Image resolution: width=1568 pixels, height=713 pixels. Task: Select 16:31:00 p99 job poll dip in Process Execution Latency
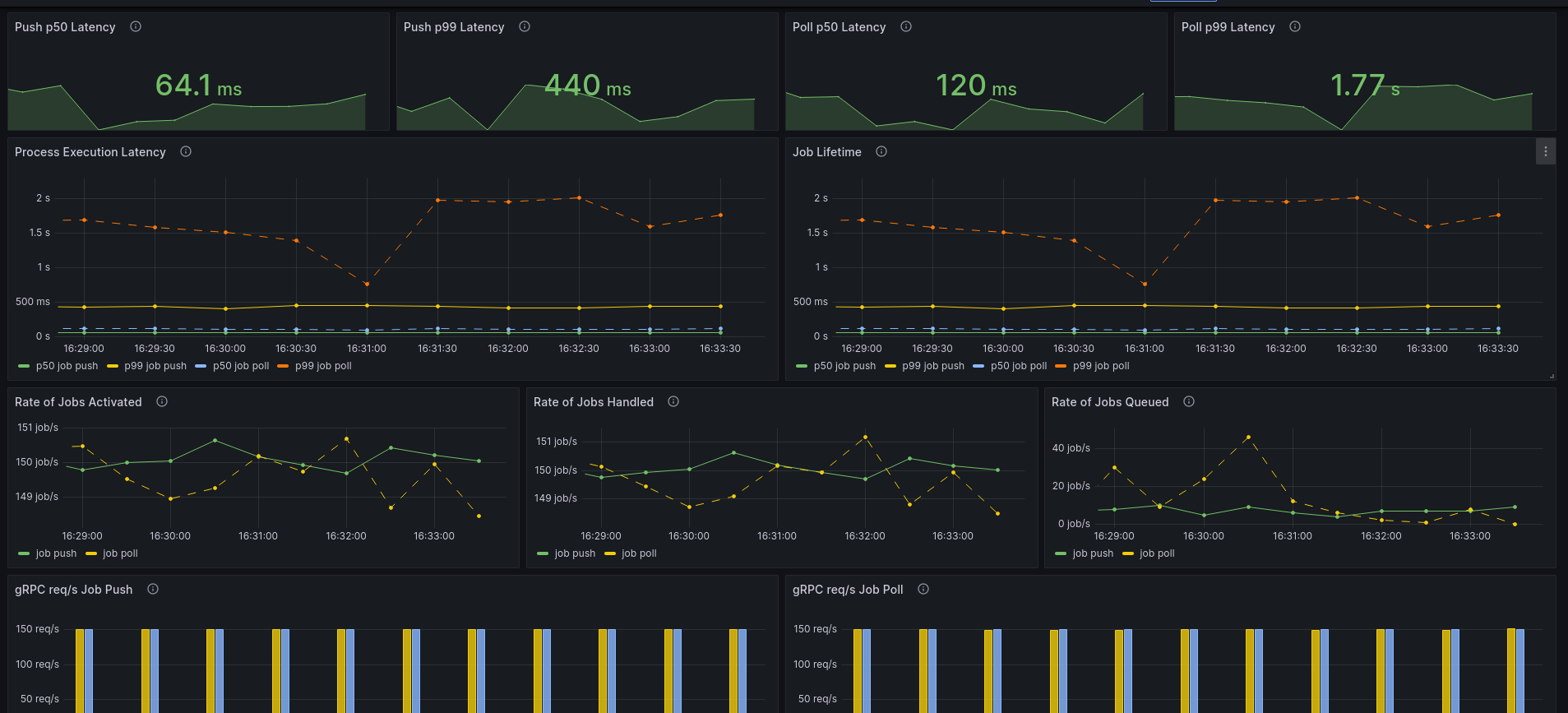point(367,285)
